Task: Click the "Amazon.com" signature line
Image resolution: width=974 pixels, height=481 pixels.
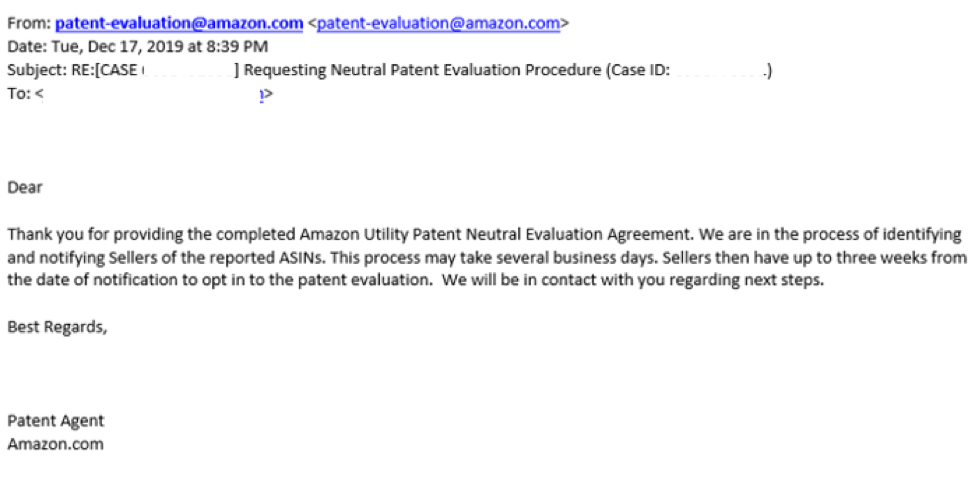Action: click(x=55, y=443)
